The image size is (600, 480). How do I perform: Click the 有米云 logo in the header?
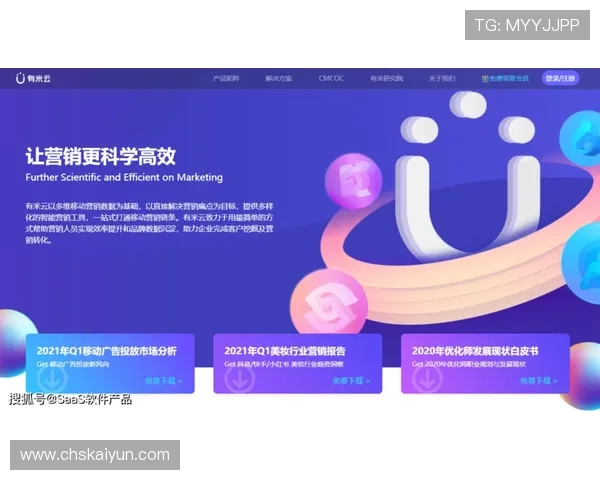(33, 78)
